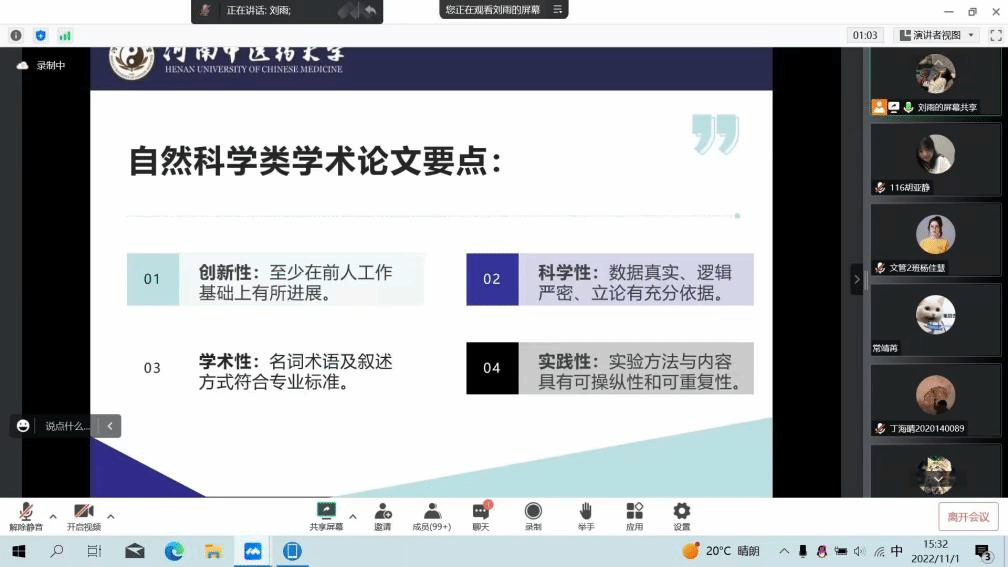Collapse the participant video sidebar arrow

point(856,279)
